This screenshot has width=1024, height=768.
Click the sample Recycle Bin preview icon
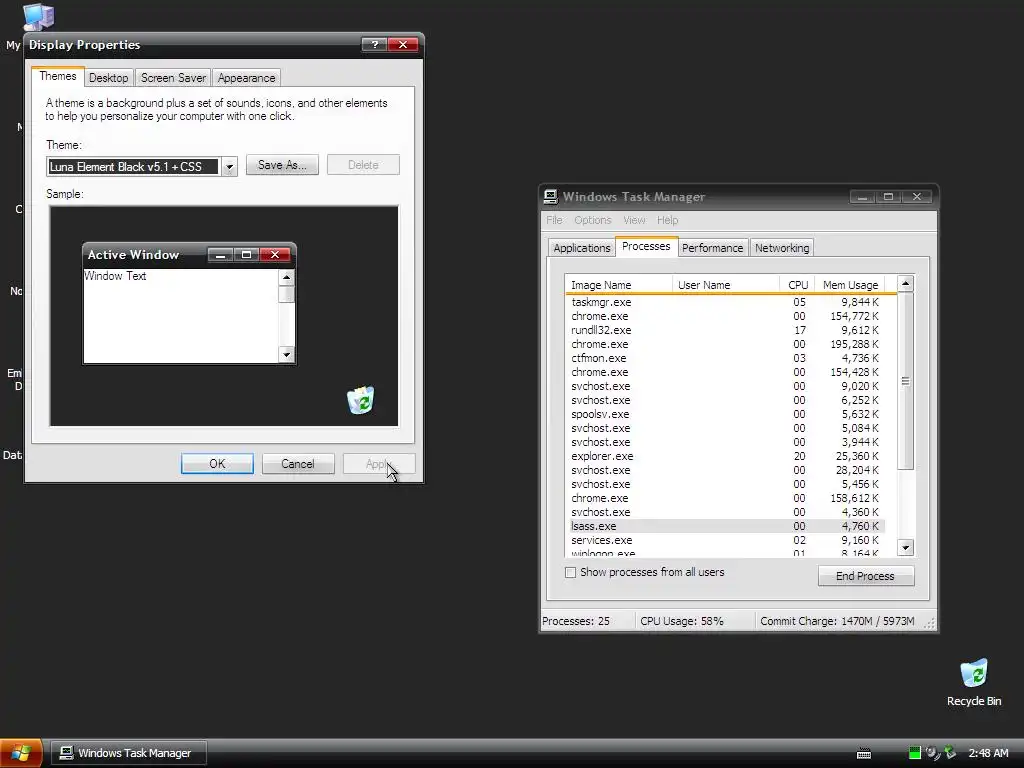point(360,400)
